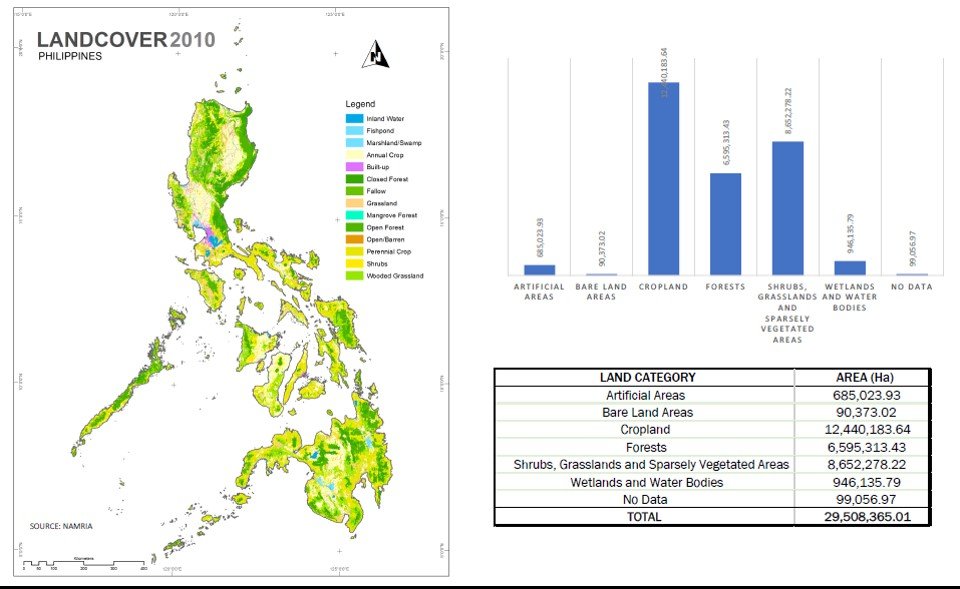The width and height of the screenshot is (960, 589).
Task: Select the Artificial Areas bar
Action: [x=539, y=269]
